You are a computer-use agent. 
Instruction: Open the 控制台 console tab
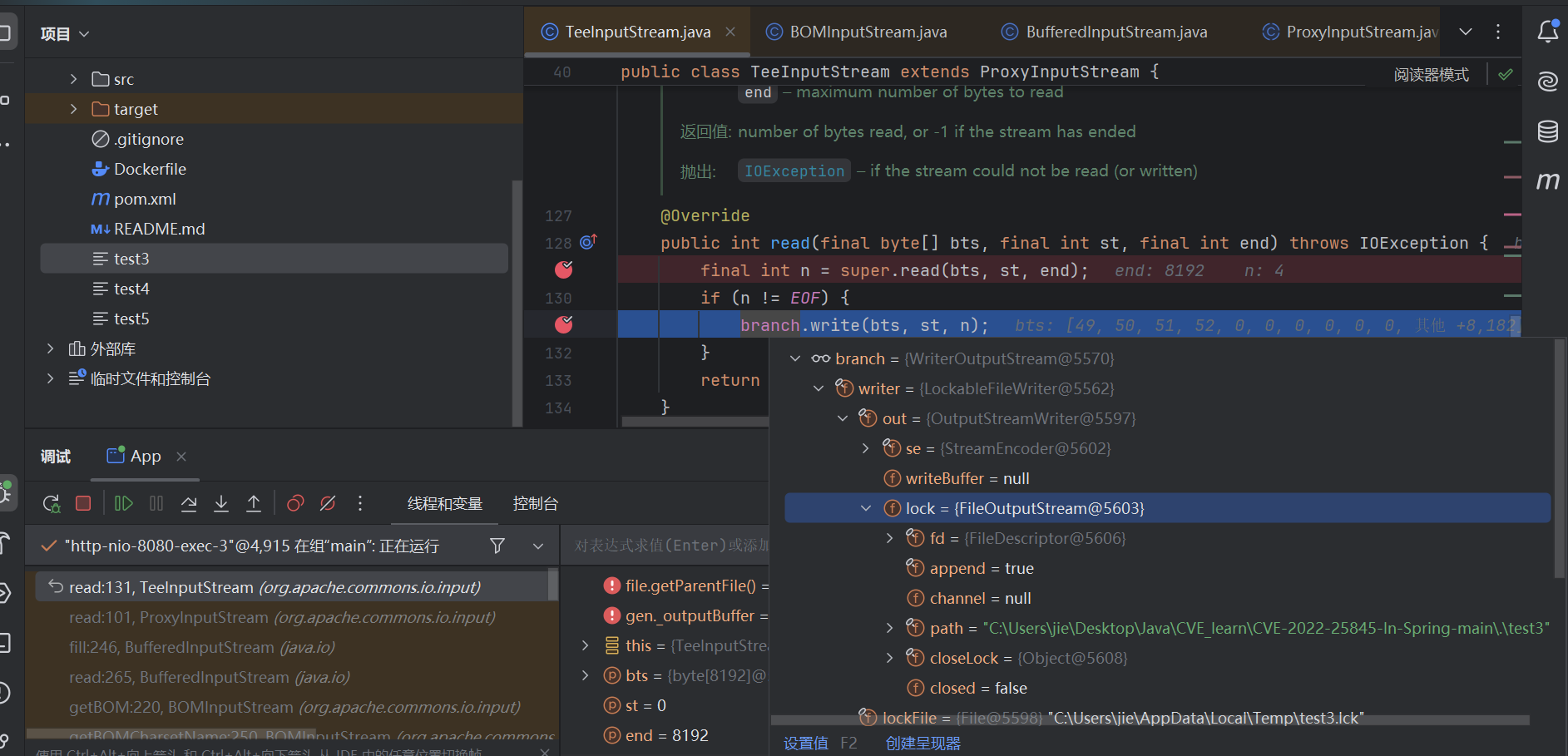[536, 503]
